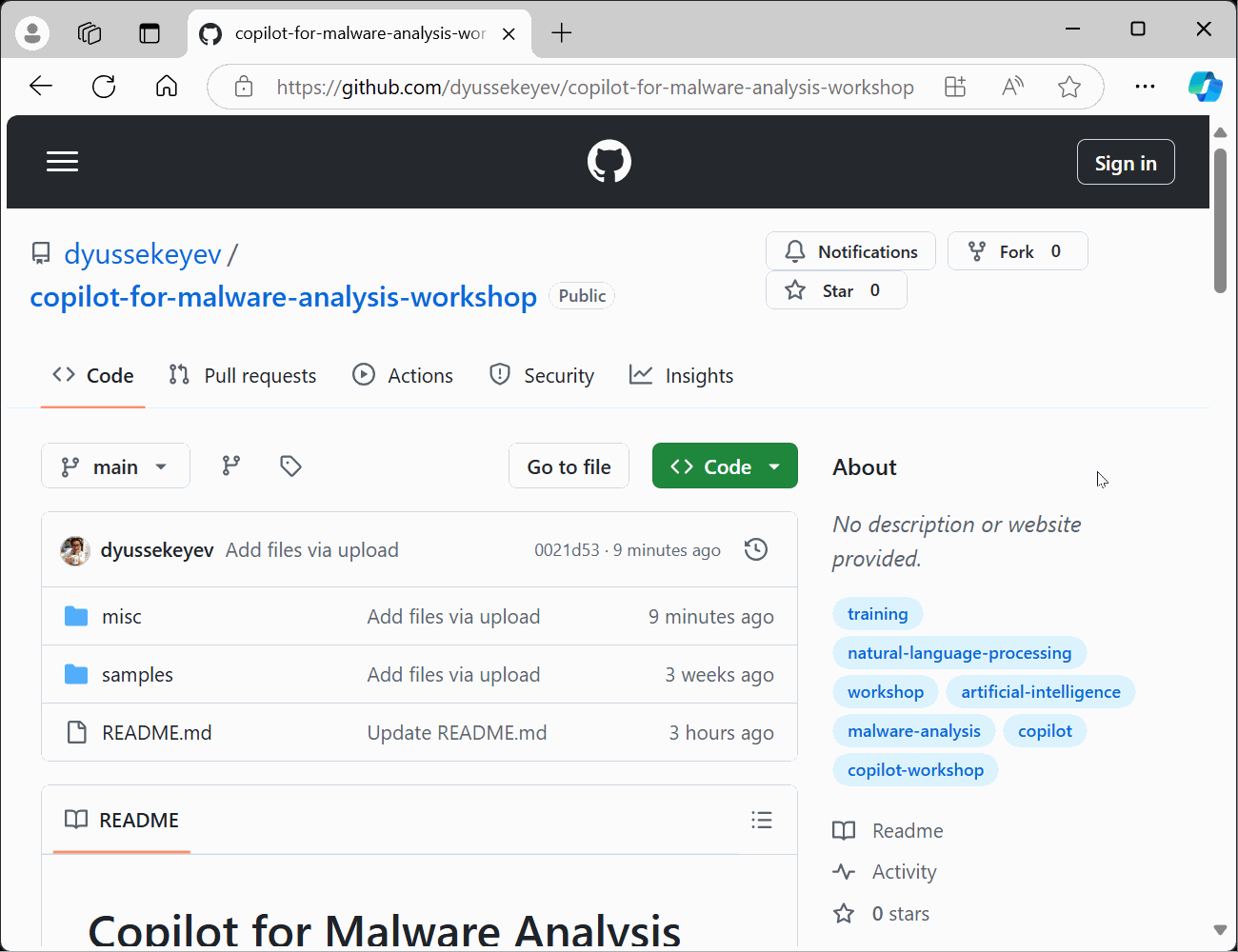Select copilot-workshop topic tag

pyautogui.click(x=916, y=770)
